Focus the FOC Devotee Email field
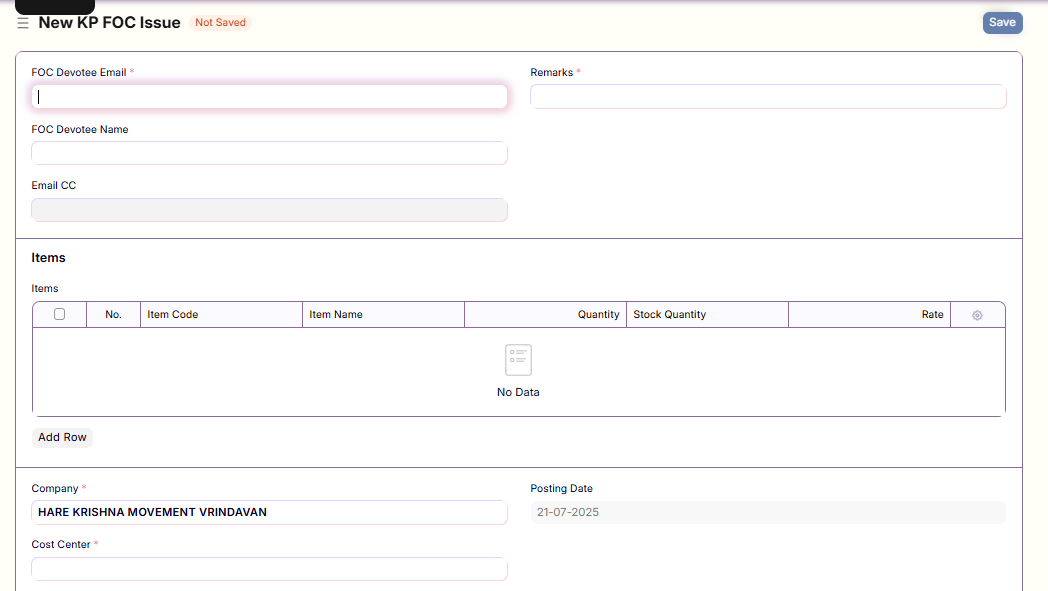 (269, 97)
